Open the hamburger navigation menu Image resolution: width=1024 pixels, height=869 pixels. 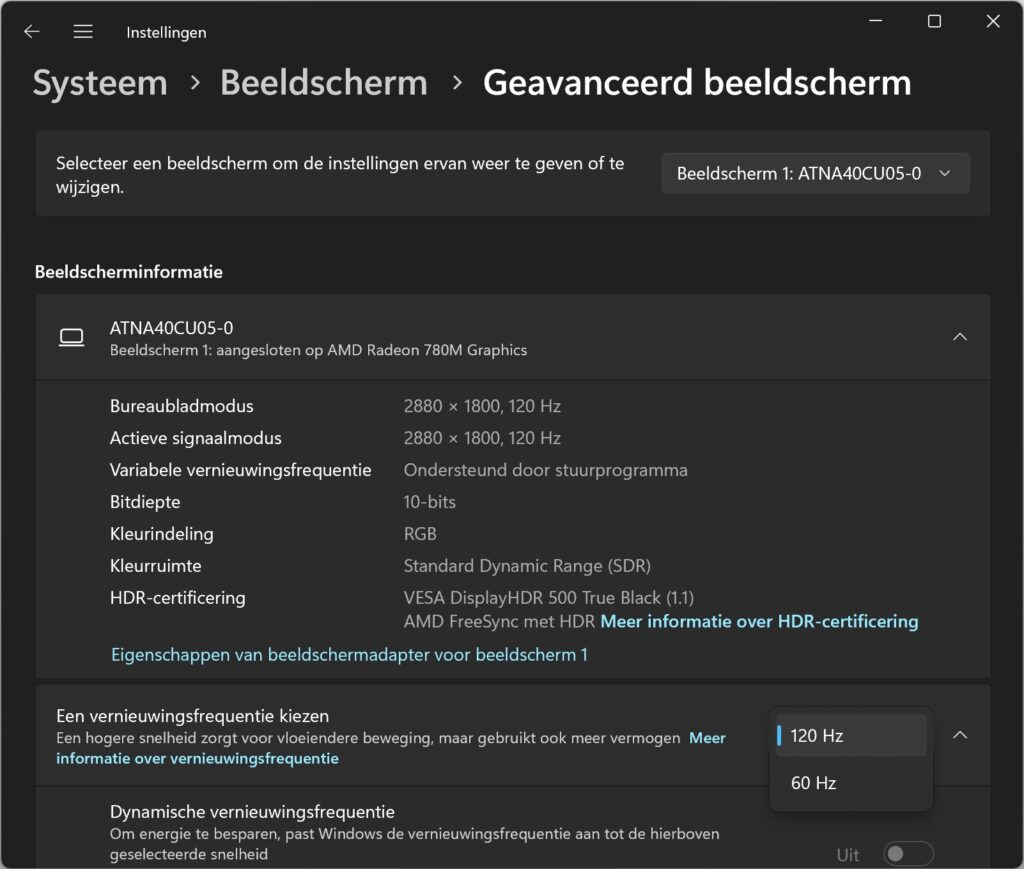tap(83, 31)
